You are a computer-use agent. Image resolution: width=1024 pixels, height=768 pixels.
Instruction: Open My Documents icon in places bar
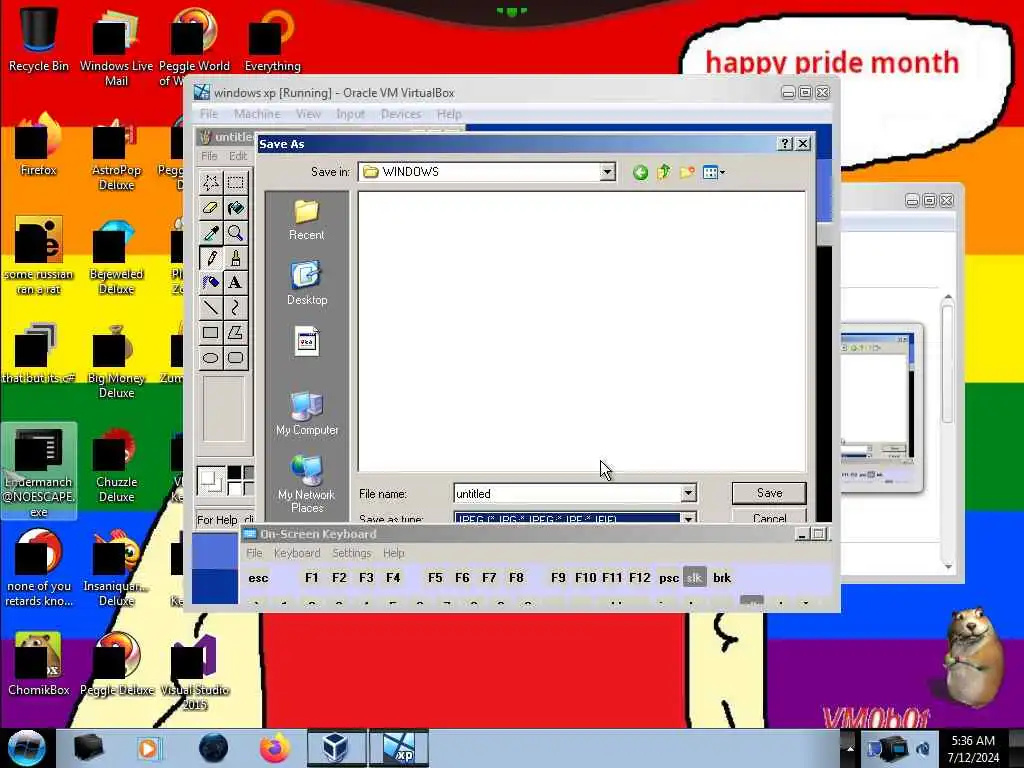(x=306, y=342)
